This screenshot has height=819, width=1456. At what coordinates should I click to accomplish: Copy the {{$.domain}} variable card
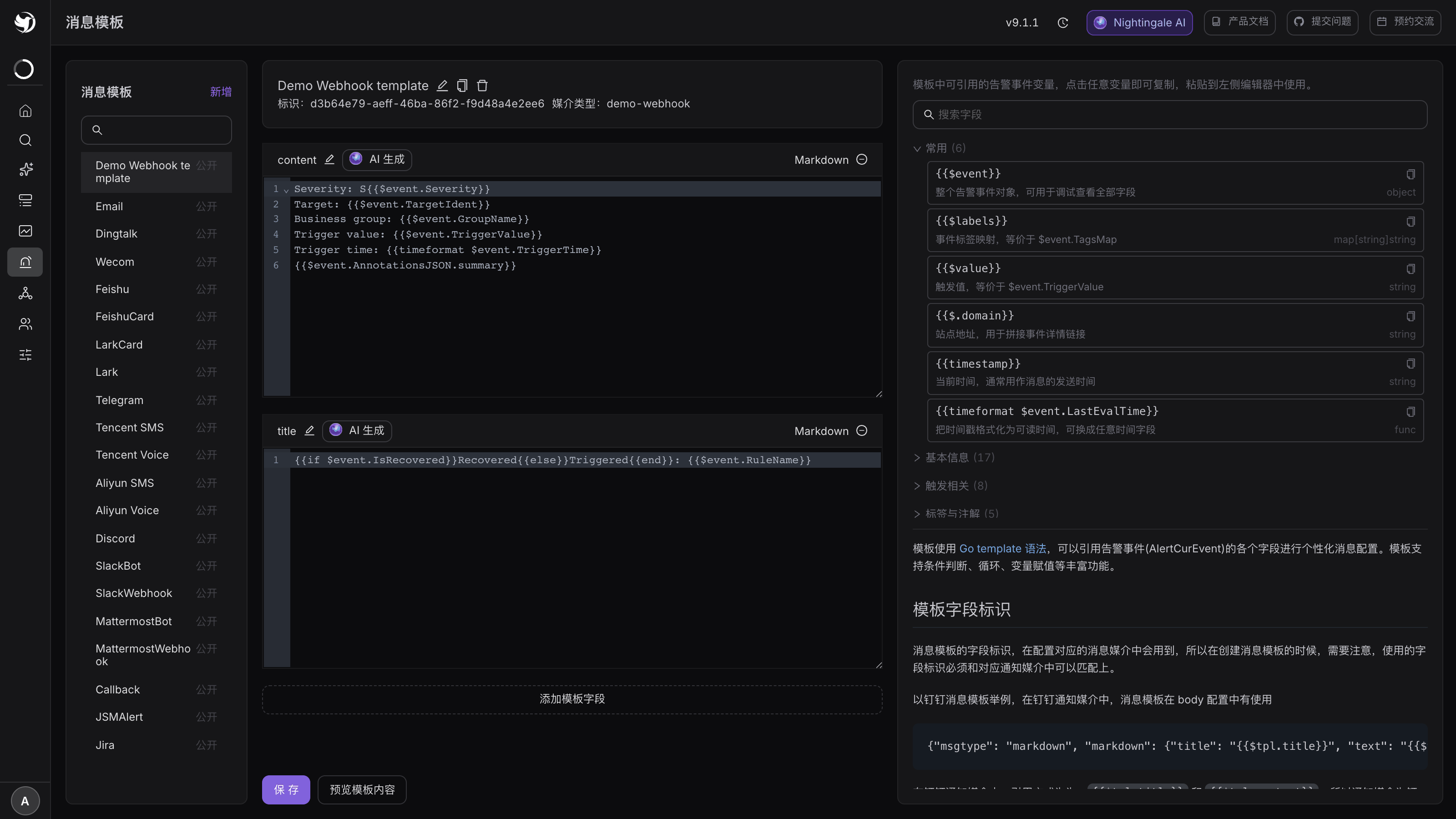click(x=1410, y=316)
